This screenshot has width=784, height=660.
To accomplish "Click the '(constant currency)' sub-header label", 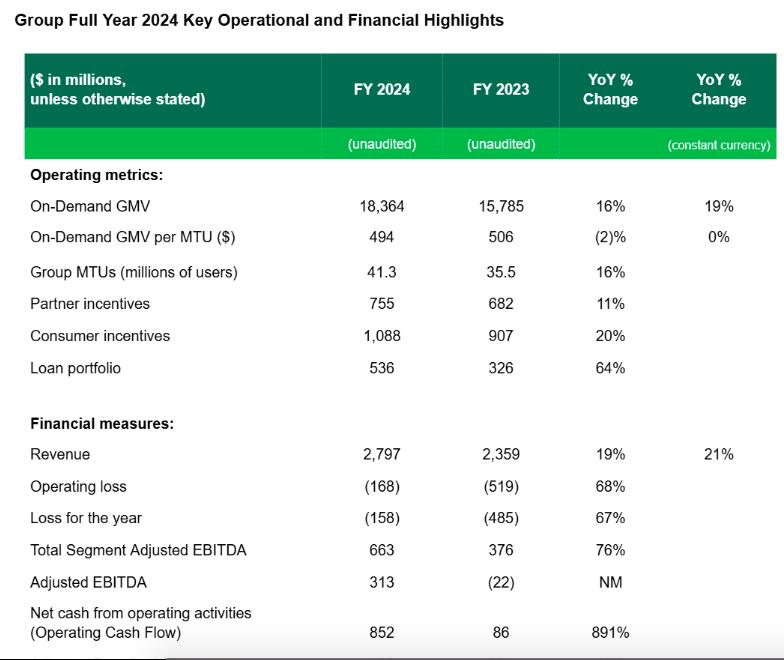I will (x=718, y=144).
